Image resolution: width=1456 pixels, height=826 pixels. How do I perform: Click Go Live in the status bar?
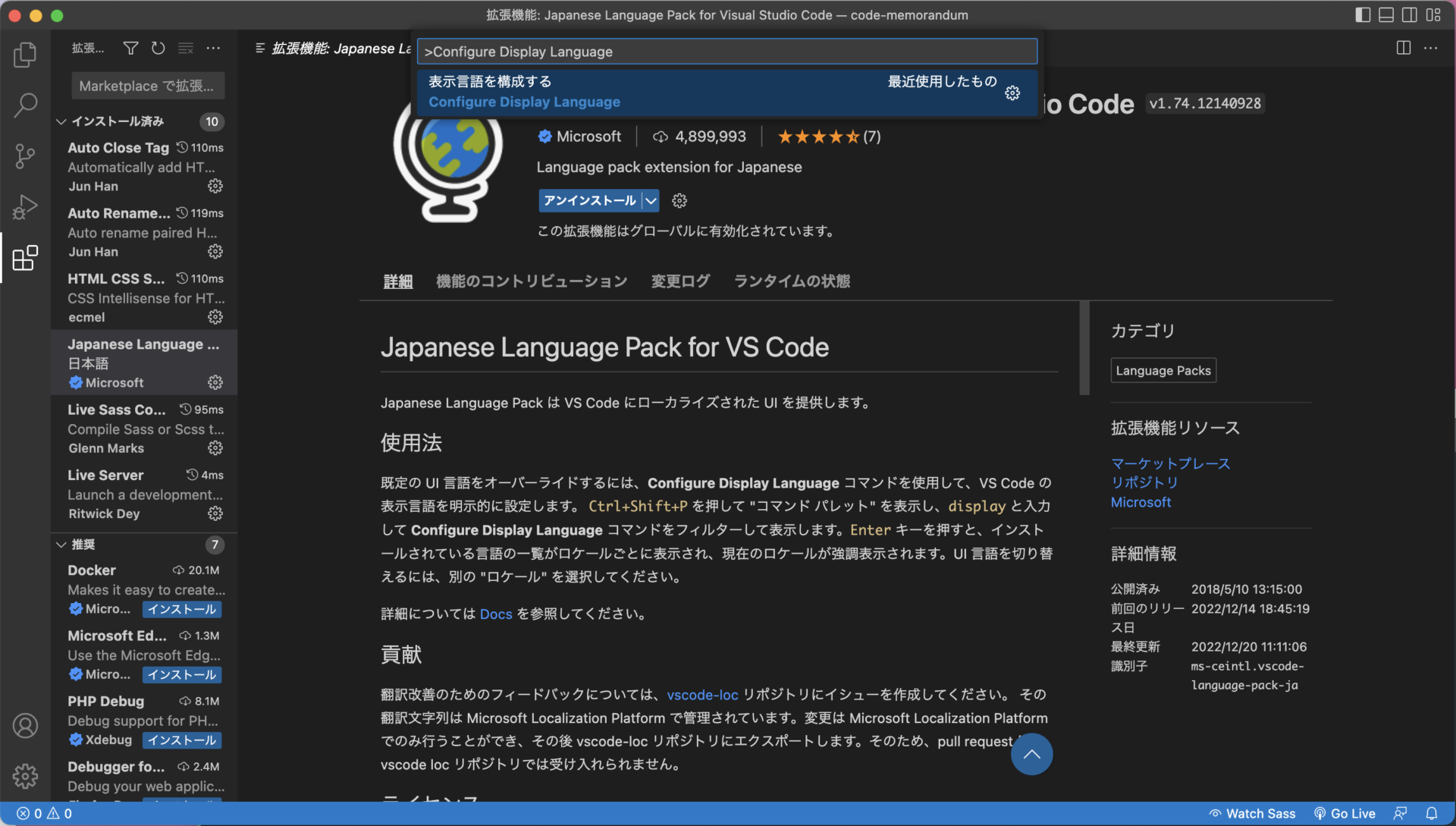coord(1345,812)
